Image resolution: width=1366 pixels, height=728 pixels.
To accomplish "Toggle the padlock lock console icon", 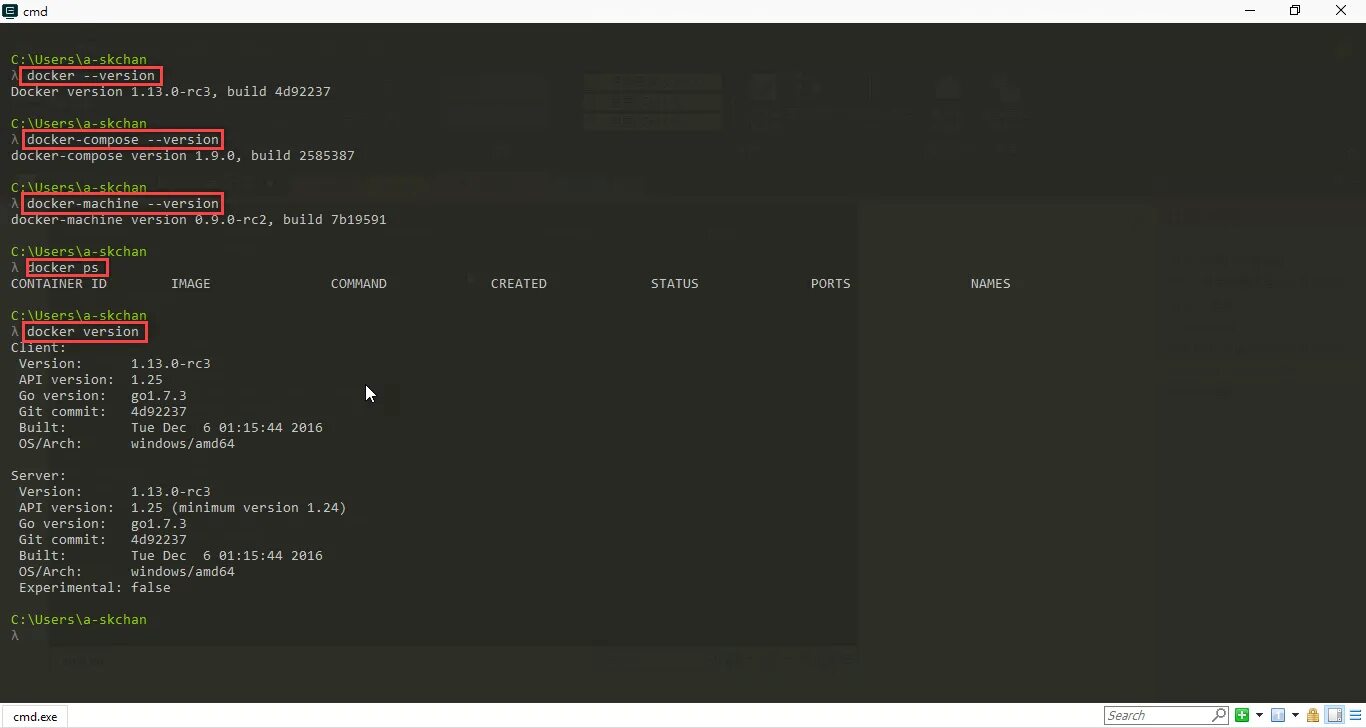I will coord(1313,715).
